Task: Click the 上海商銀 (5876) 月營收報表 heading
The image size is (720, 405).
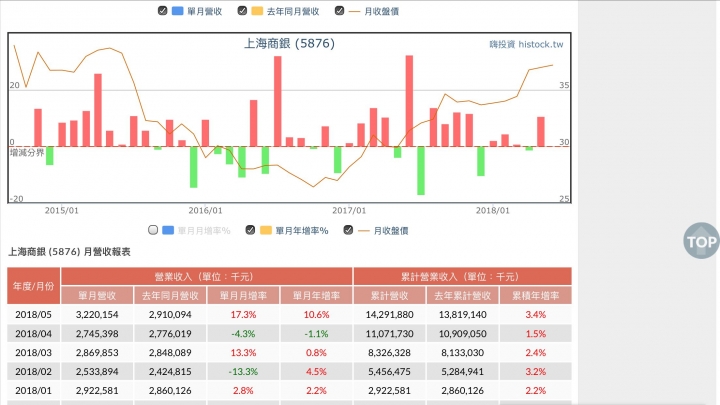Action: (x=69, y=252)
